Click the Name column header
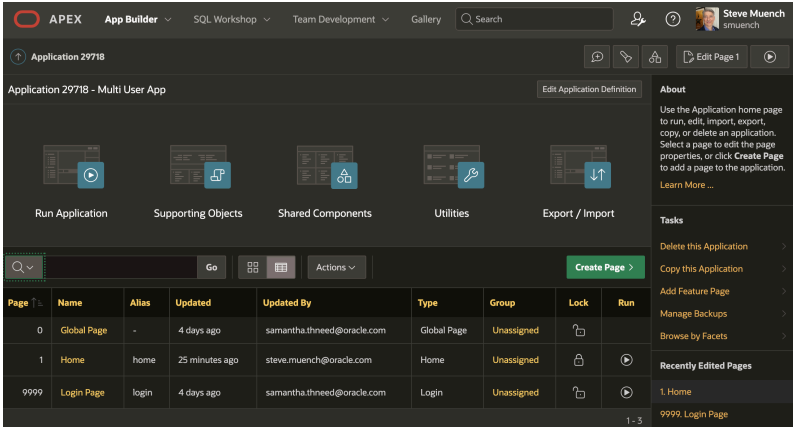 tap(70, 303)
